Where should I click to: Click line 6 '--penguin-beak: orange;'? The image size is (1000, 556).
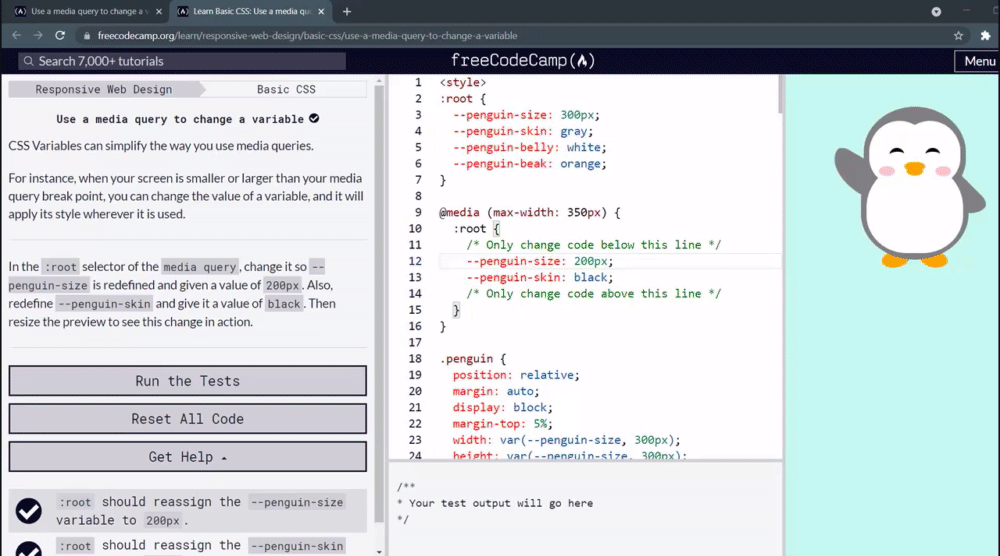[529, 164]
